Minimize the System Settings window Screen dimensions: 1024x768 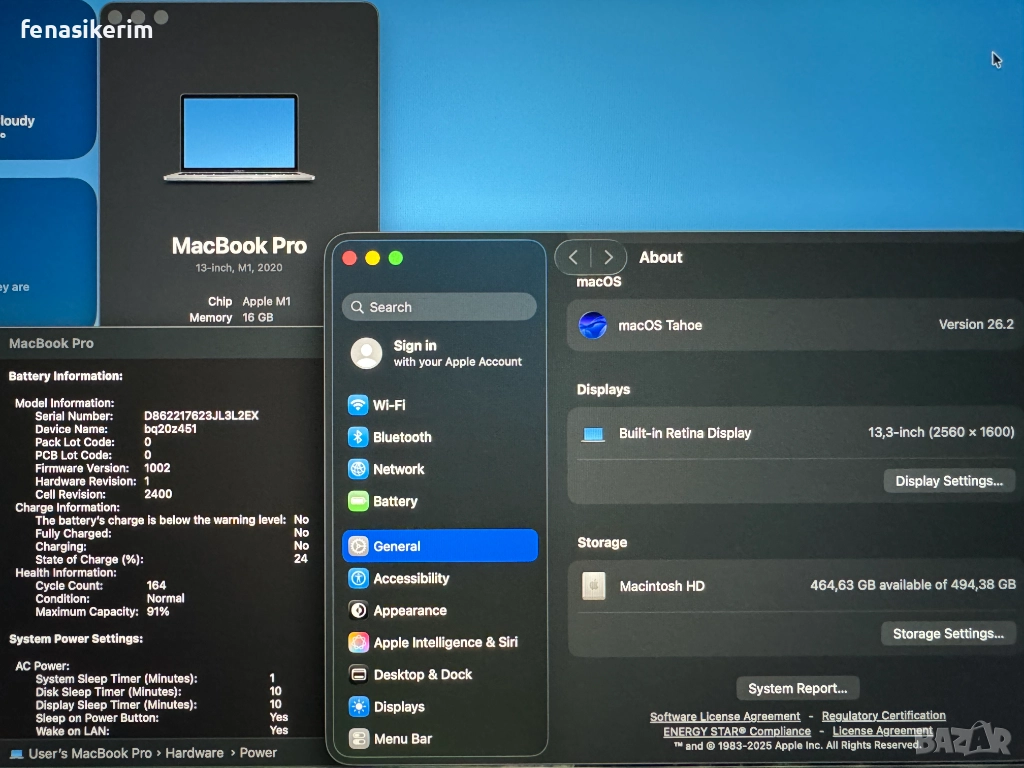click(x=372, y=258)
